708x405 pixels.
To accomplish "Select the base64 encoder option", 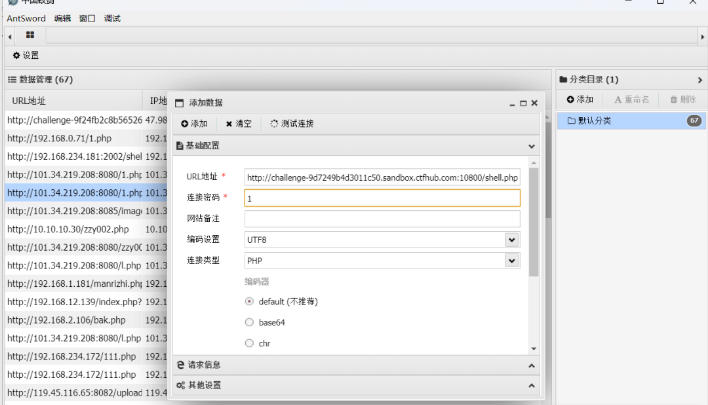I will 249,322.
